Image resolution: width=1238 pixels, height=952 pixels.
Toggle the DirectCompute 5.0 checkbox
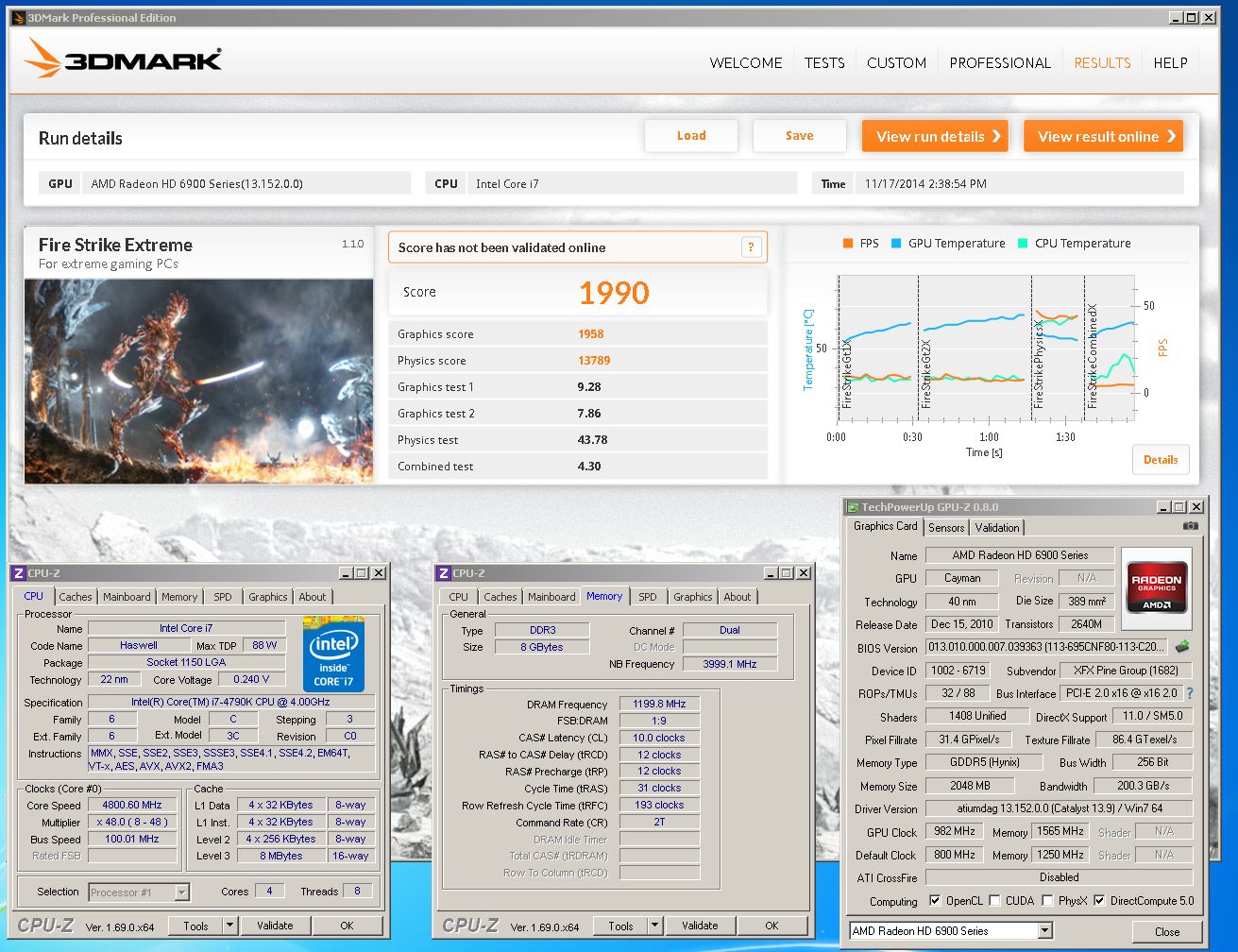tap(1099, 900)
